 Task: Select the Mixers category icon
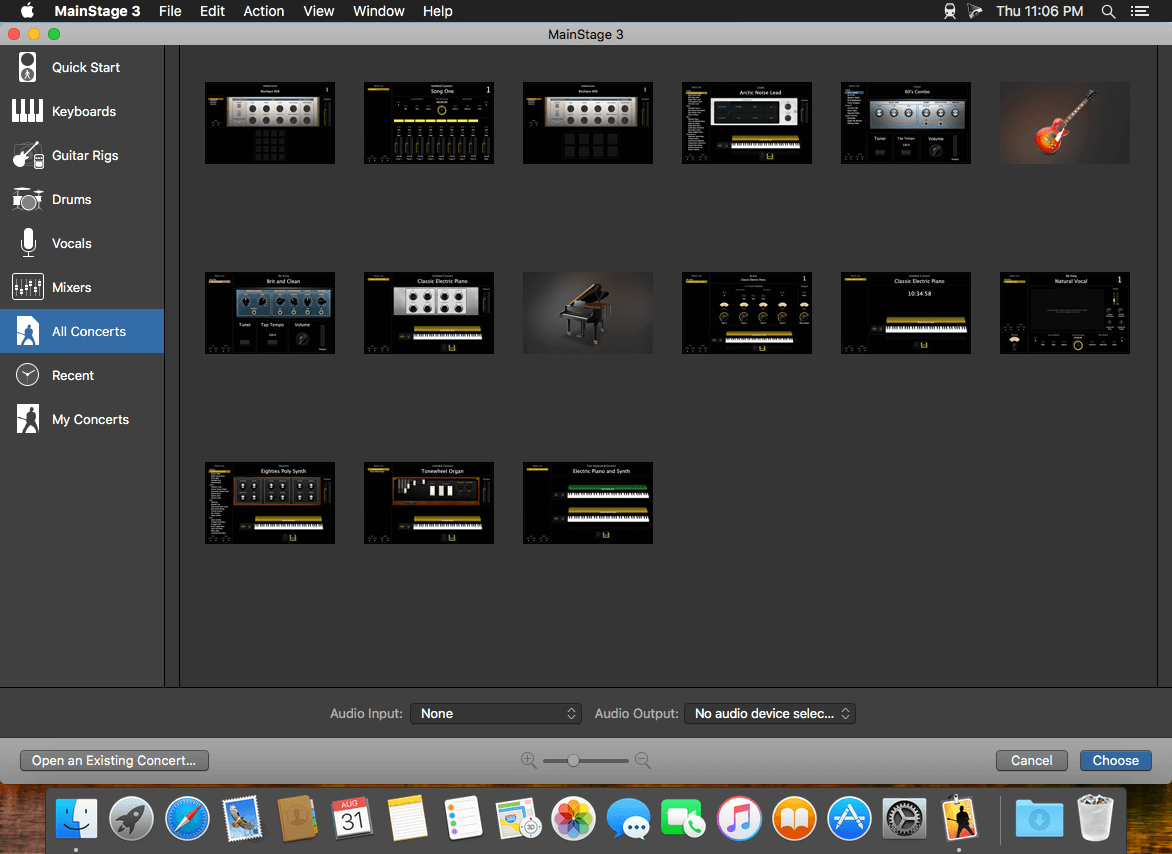28,288
